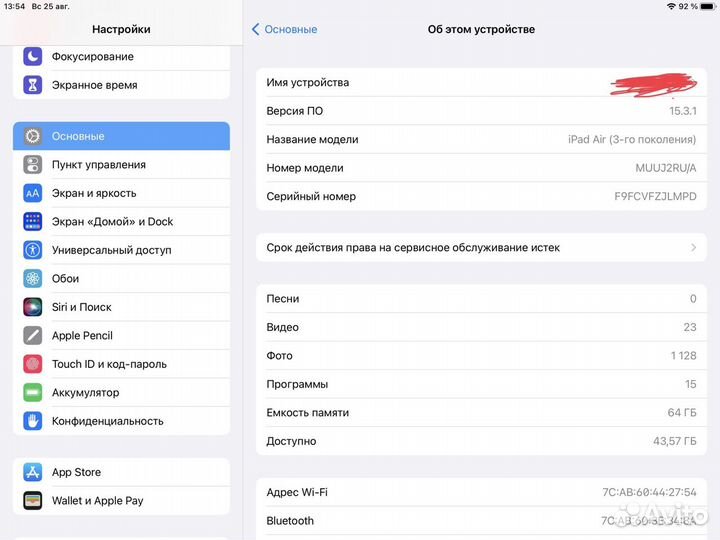The image size is (720, 540).
Task: Go back using the Основные chevron
Action: 256,29
